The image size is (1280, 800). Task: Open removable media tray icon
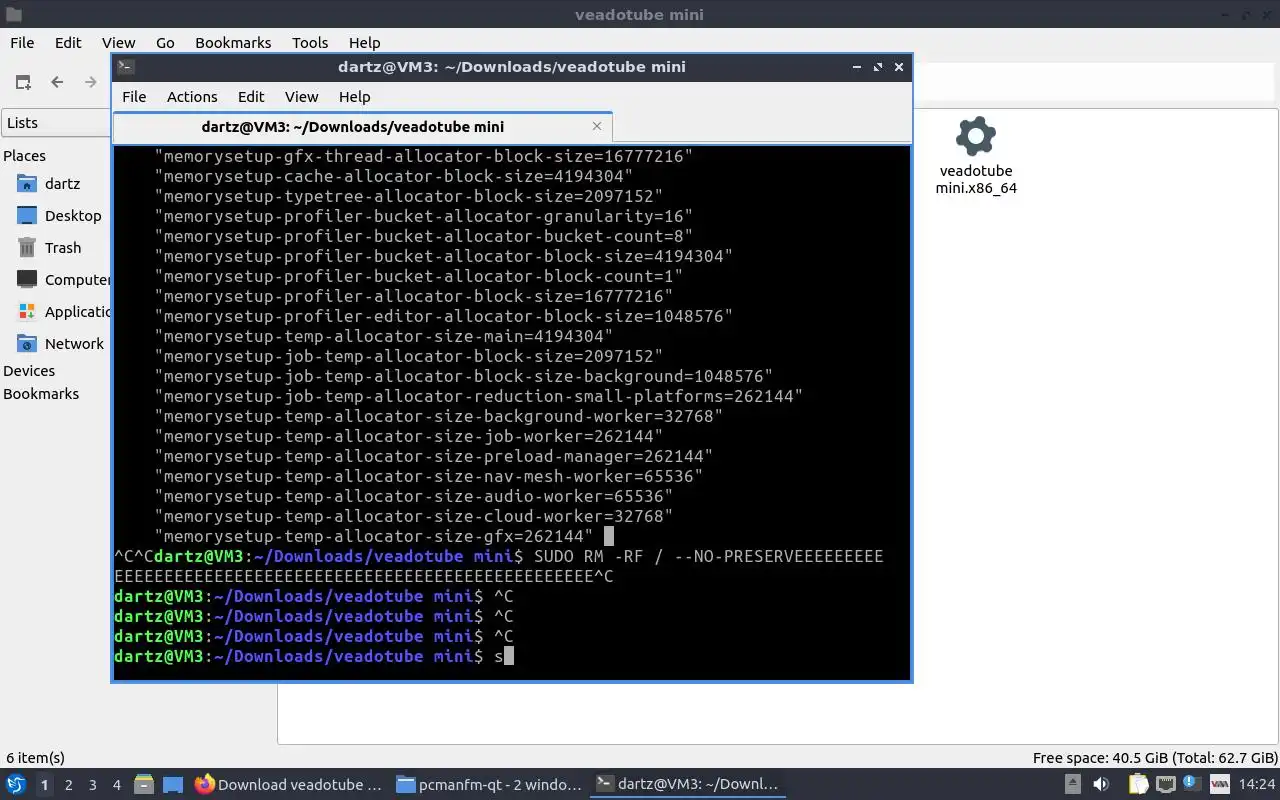pos(1072,785)
